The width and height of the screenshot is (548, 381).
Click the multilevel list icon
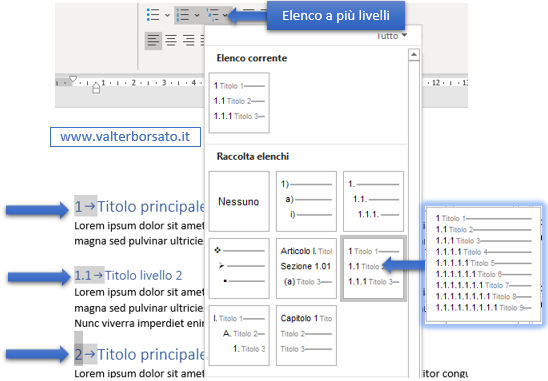(212, 15)
